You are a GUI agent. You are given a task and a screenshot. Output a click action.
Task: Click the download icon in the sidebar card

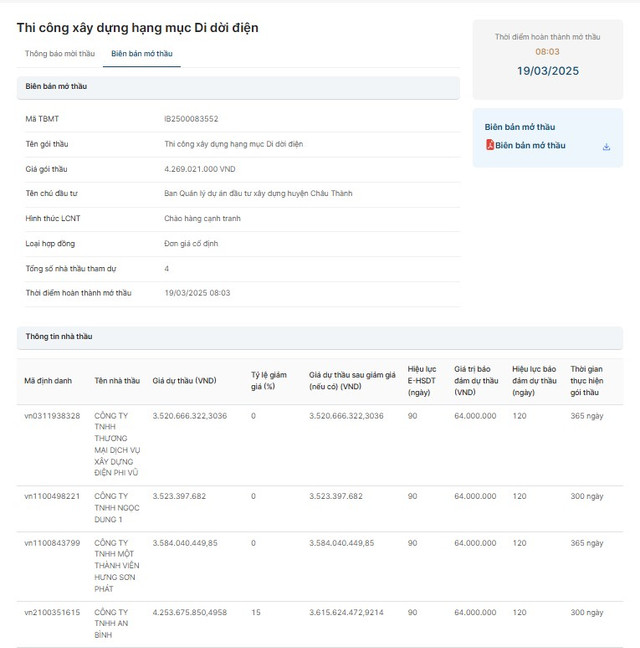606,146
